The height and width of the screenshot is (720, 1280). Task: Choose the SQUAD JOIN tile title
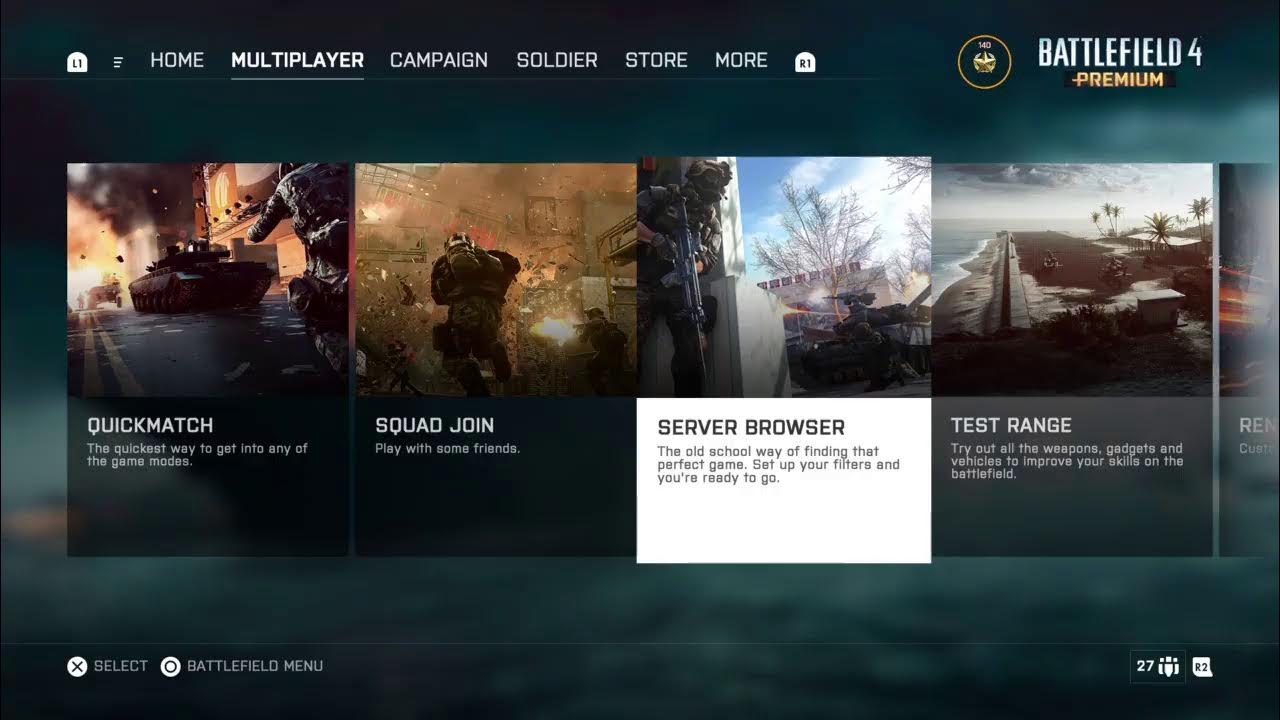coord(435,425)
